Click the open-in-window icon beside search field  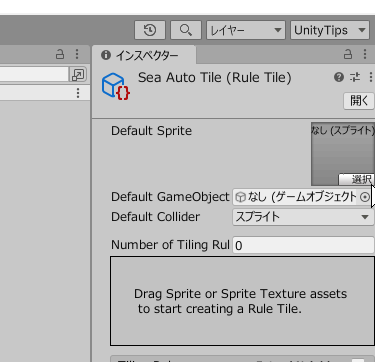tap(78, 75)
